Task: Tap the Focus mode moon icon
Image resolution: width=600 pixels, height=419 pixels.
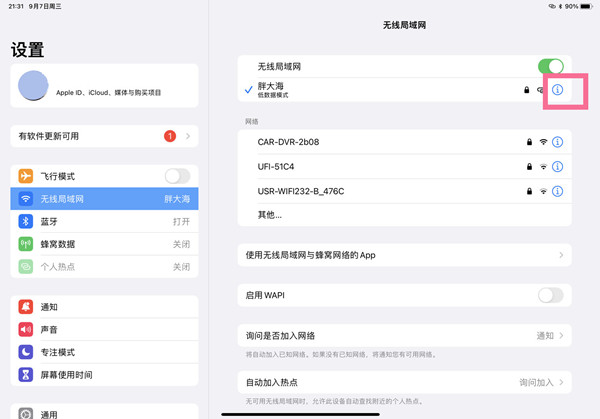Action: tap(26, 352)
